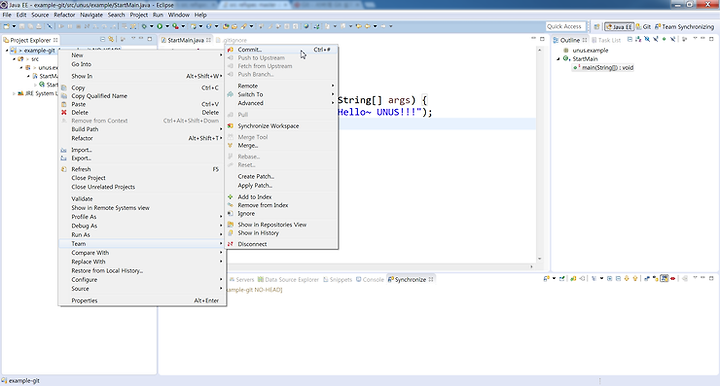Click the New wizard icon at the toolbar's start

[6, 26]
